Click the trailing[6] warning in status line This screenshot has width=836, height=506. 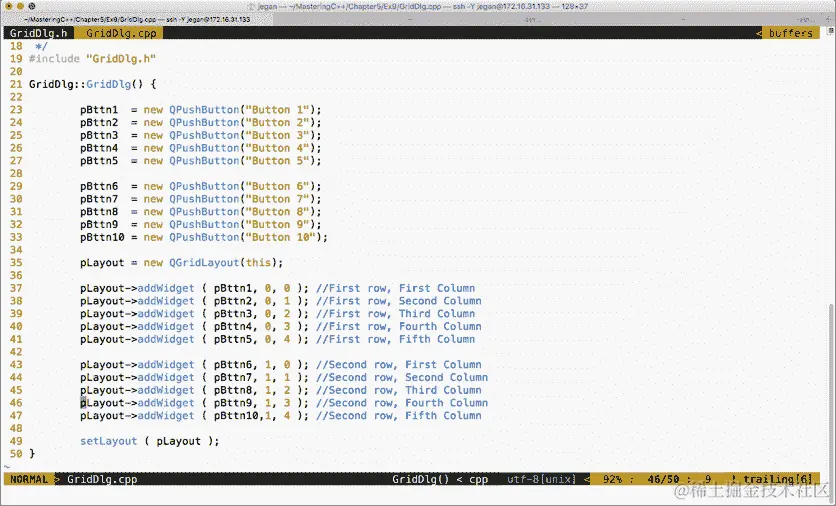(x=777, y=479)
